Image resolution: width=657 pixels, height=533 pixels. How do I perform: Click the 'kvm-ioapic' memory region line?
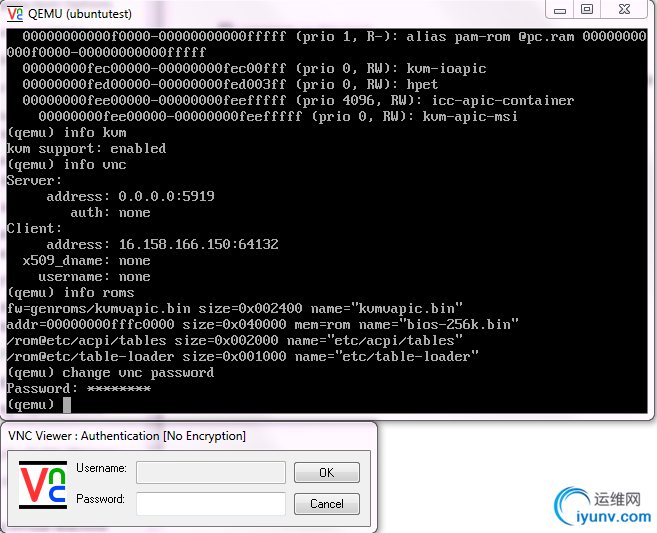coord(254,68)
